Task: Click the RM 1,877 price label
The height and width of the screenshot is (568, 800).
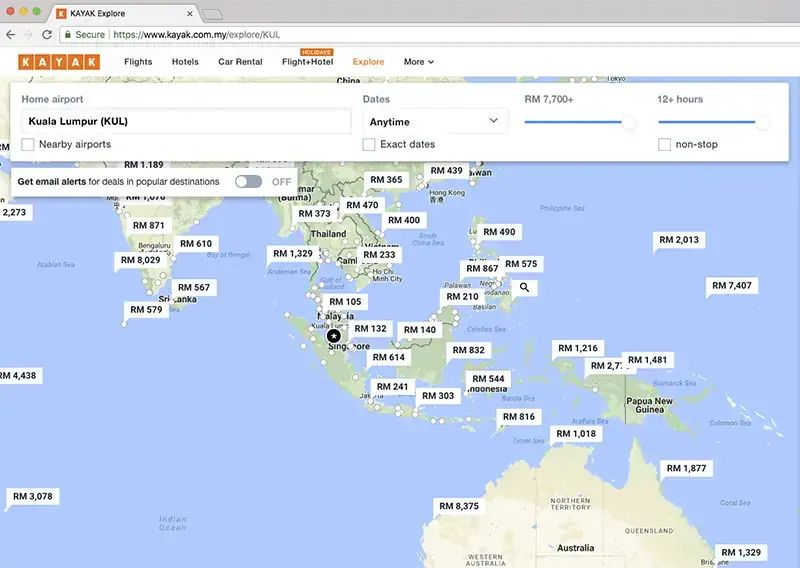Action: (687, 468)
